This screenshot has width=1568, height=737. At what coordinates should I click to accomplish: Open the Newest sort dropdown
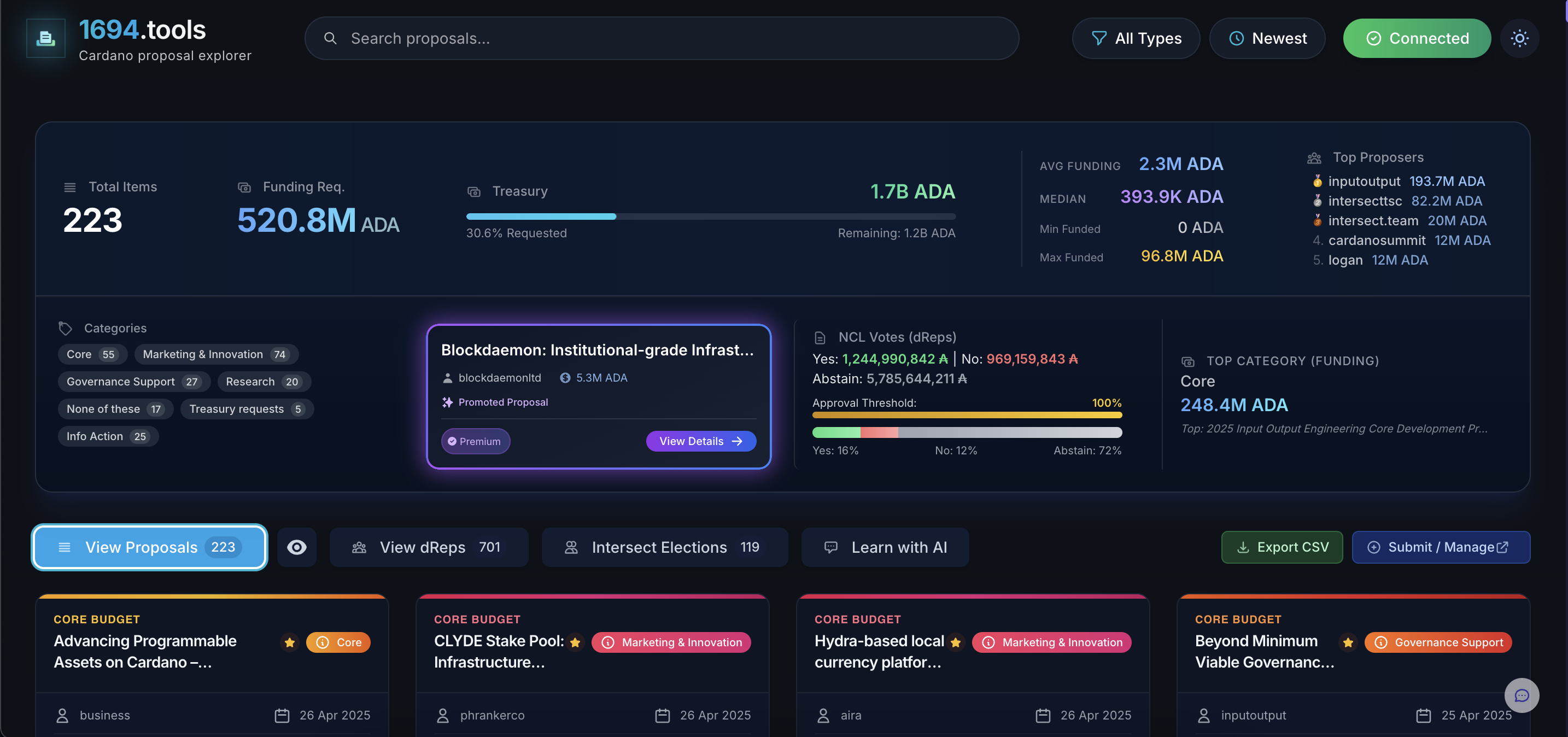1267,38
